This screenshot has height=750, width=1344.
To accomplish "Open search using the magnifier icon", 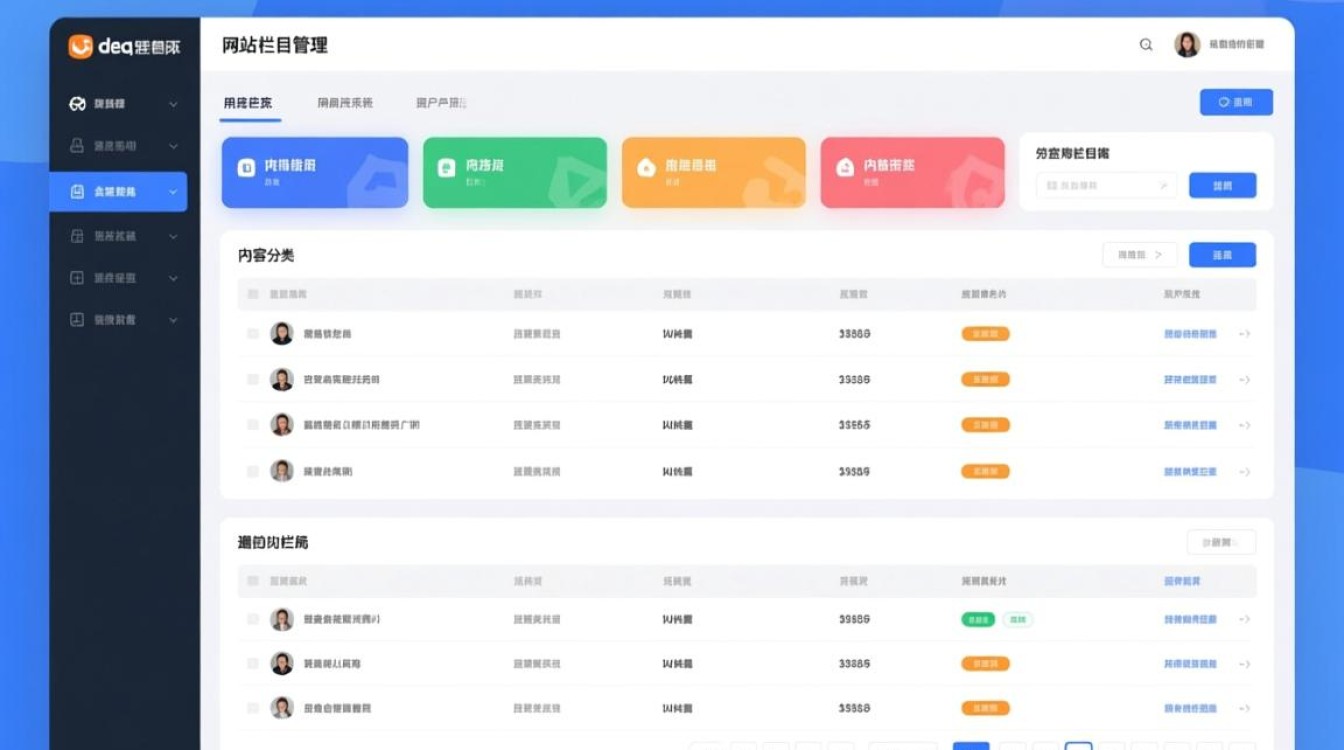I will (1146, 45).
